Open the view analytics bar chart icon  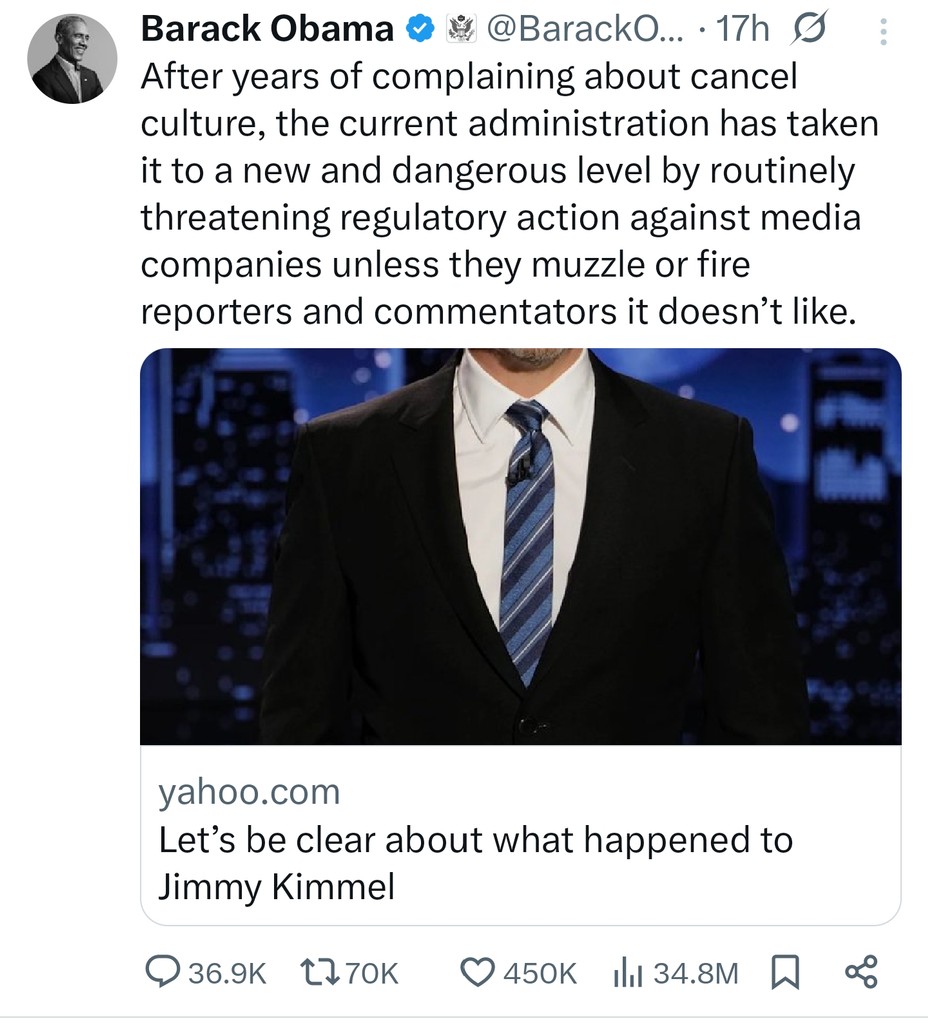point(625,971)
